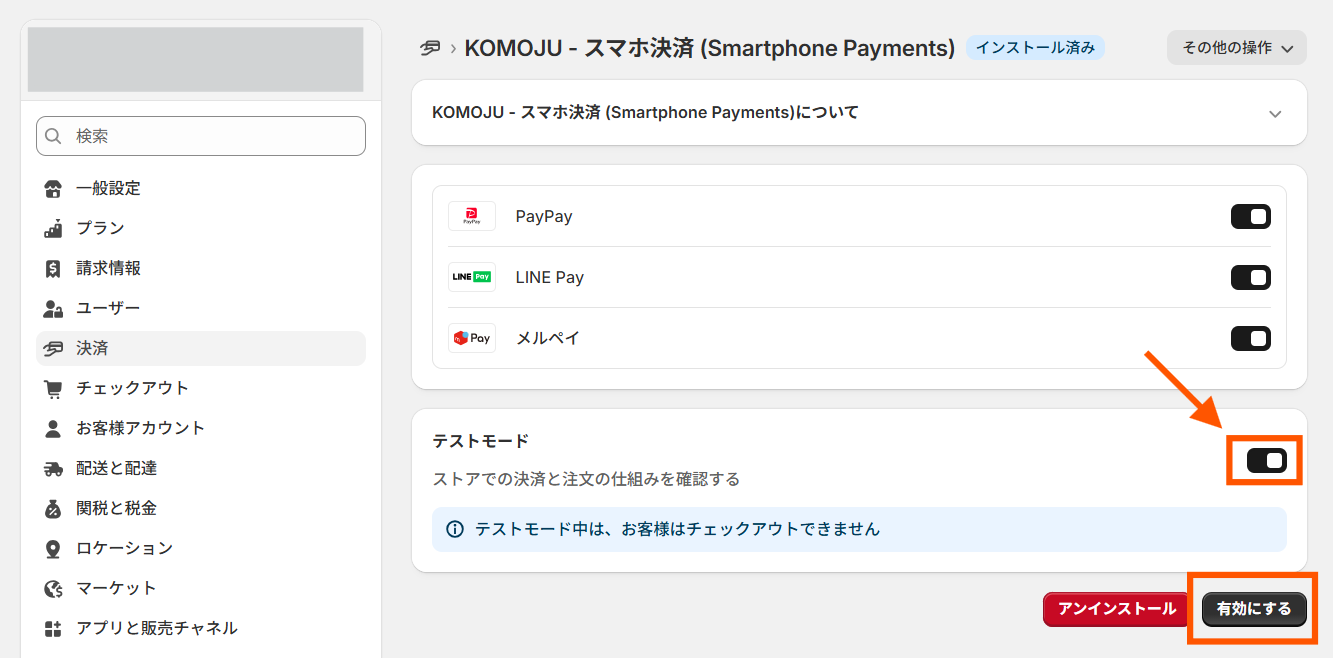Click the store icon beside 一般設定

pos(54,189)
